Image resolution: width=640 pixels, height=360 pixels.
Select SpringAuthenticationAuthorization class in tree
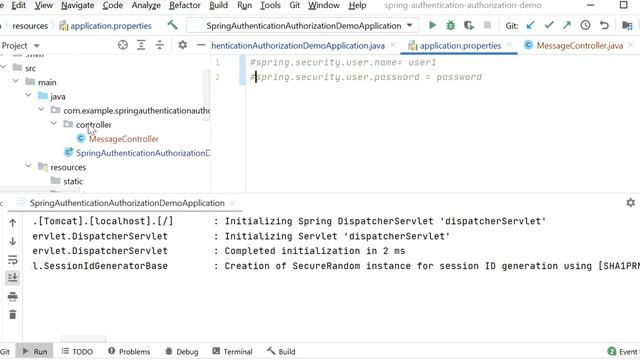click(143, 153)
